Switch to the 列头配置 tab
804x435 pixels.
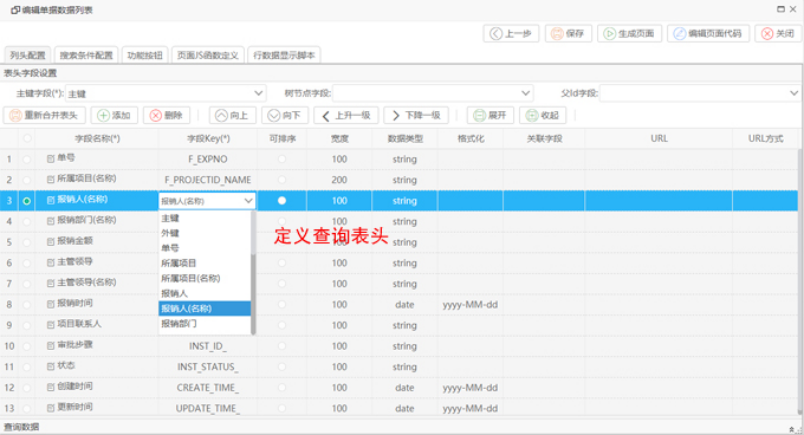(x=28, y=55)
